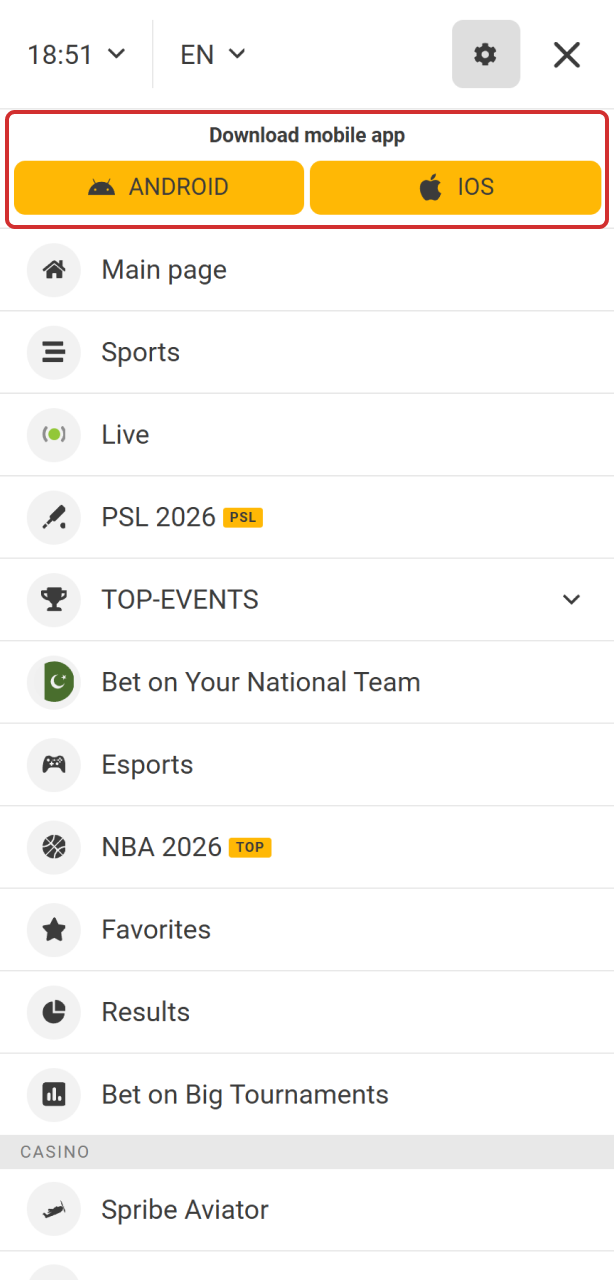Click the national team flag icon

[x=54, y=682]
